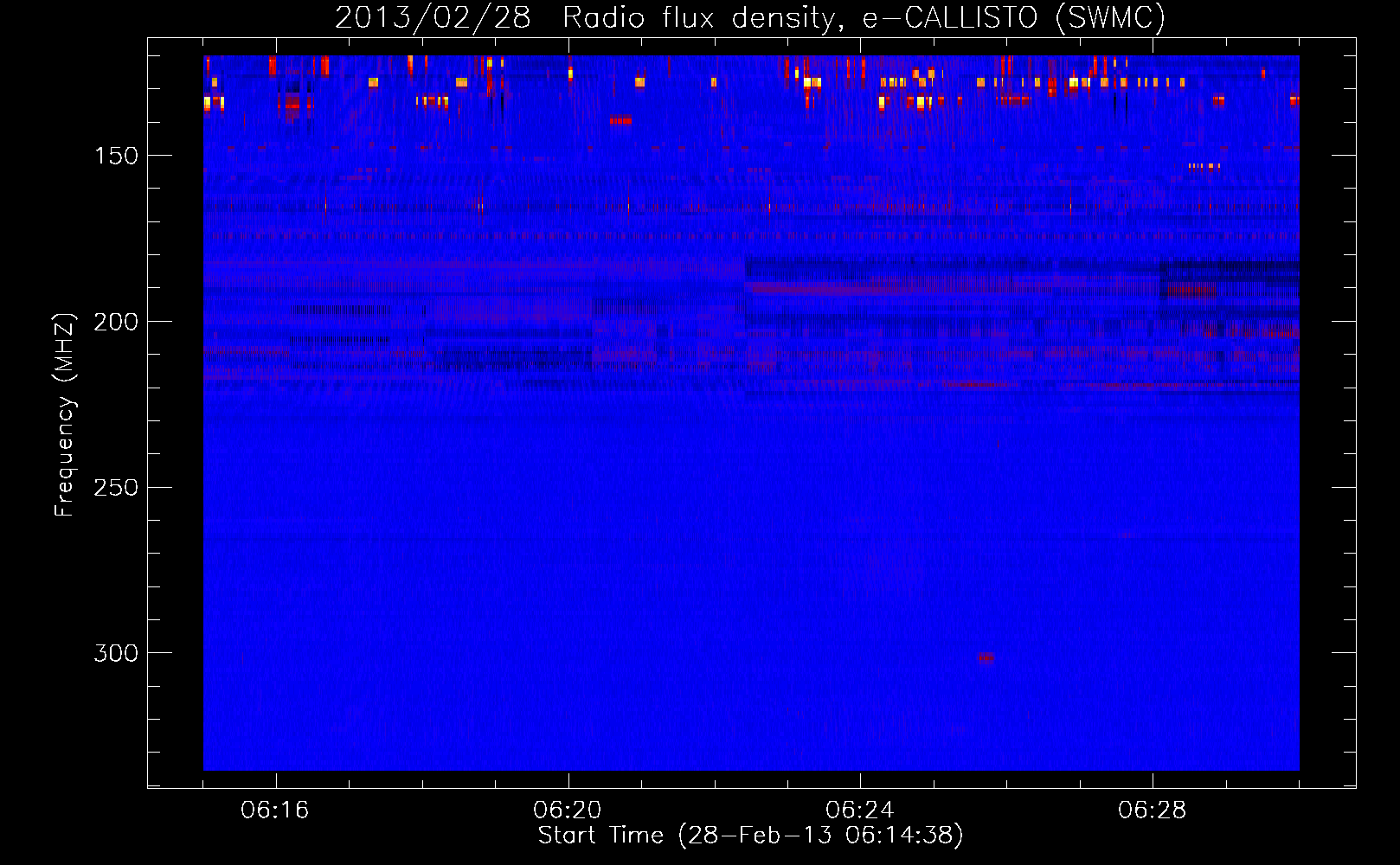Screen dimensions: 1400x865
Task: Click the '06:16' time tick label
Action: (x=275, y=811)
